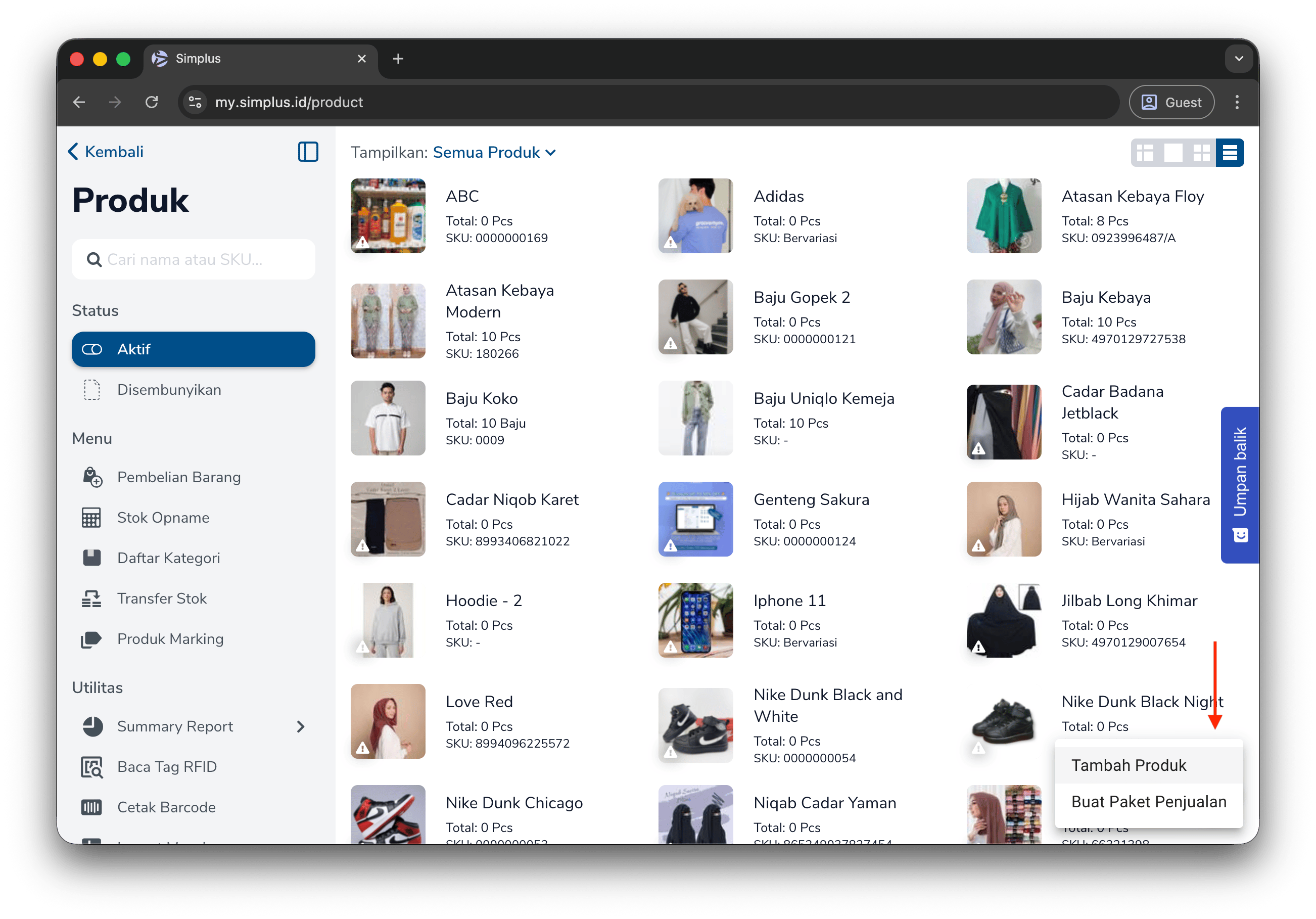Viewport: 1316px width, 919px height.
Task: Click the address bar URL
Action: 289,102
